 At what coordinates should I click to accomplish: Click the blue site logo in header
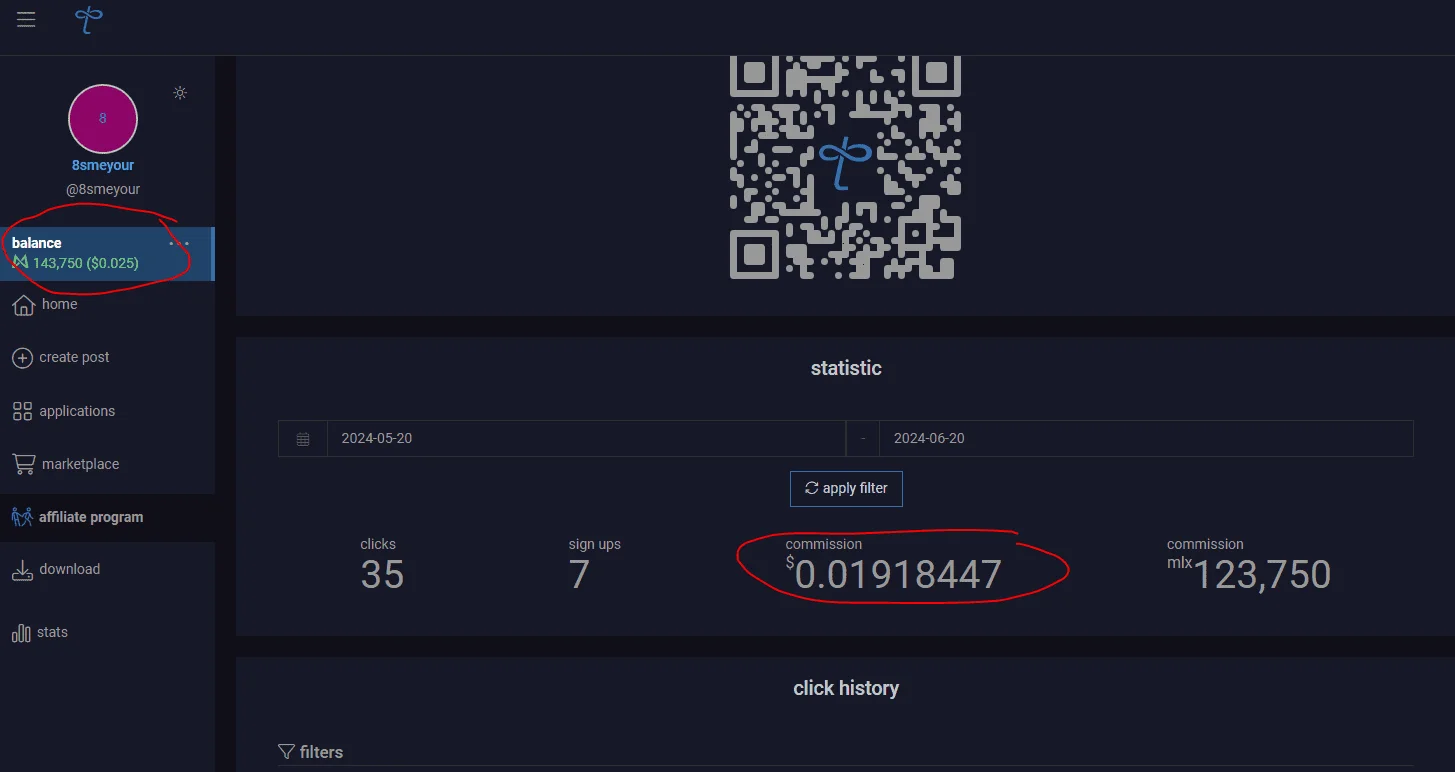point(89,19)
